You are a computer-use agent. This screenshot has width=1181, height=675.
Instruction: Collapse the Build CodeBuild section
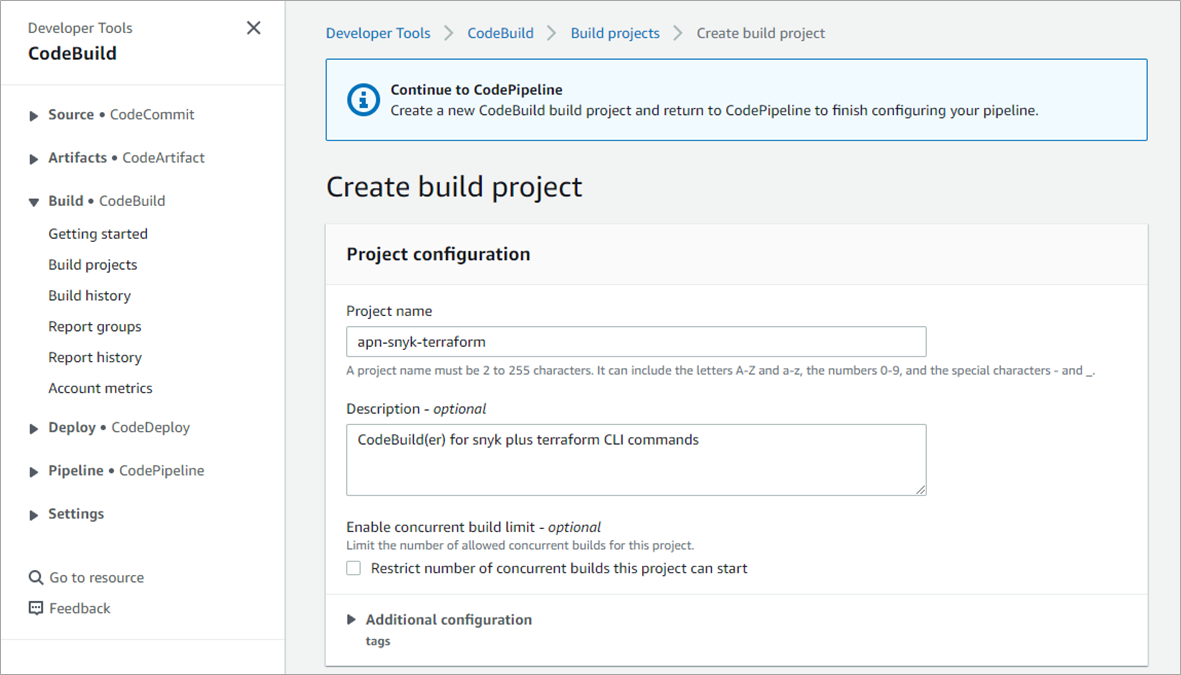click(x=35, y=202)
